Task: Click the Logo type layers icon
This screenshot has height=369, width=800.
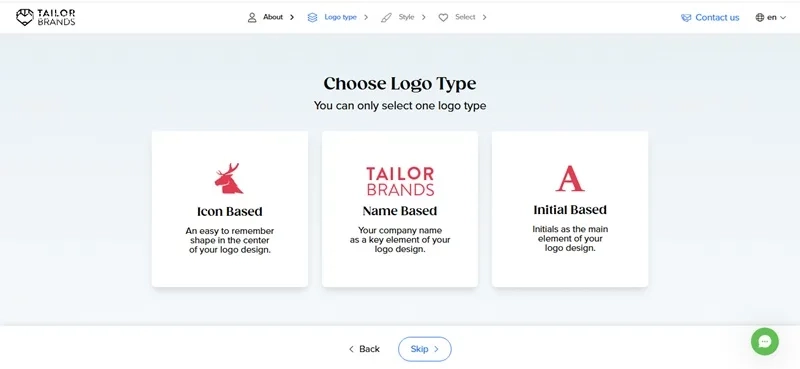Action: click(x=312, y=17)
